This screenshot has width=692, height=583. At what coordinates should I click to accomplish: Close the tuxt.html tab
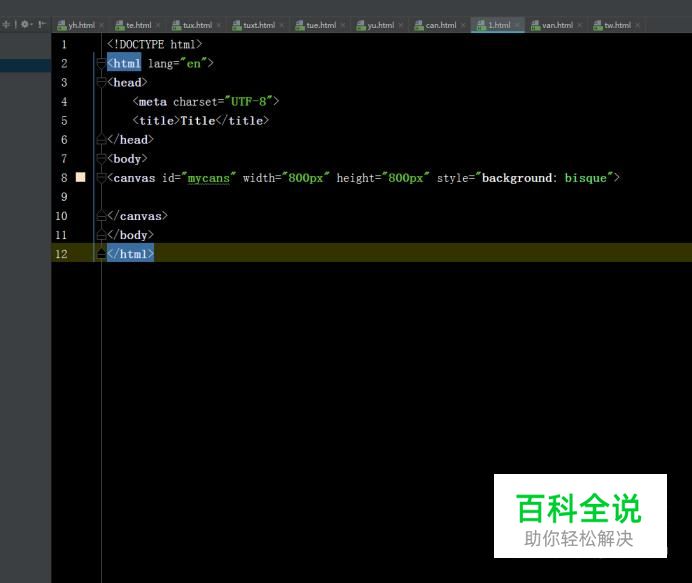[282, 25]
